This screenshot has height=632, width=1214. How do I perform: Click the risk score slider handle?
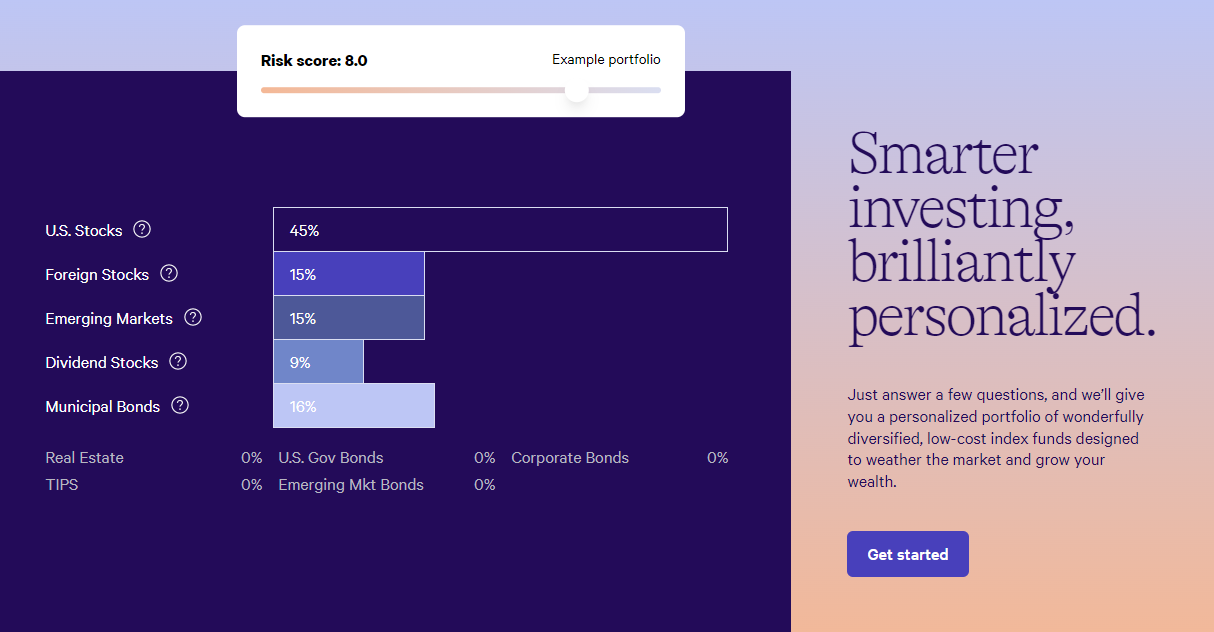[x=577, y=90]
